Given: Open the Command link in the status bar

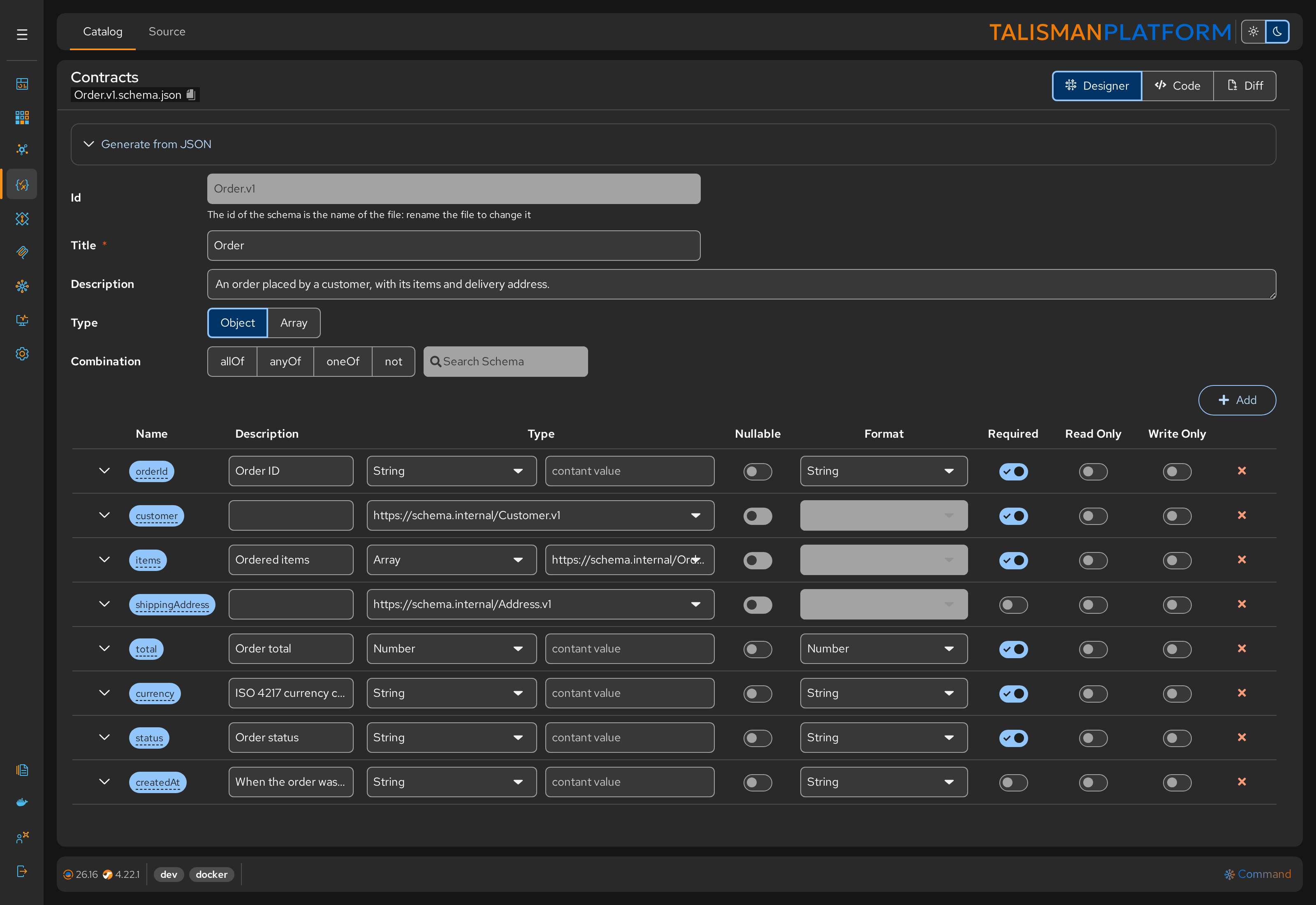Looking at the screenshot, I should tap(1258, 874).
